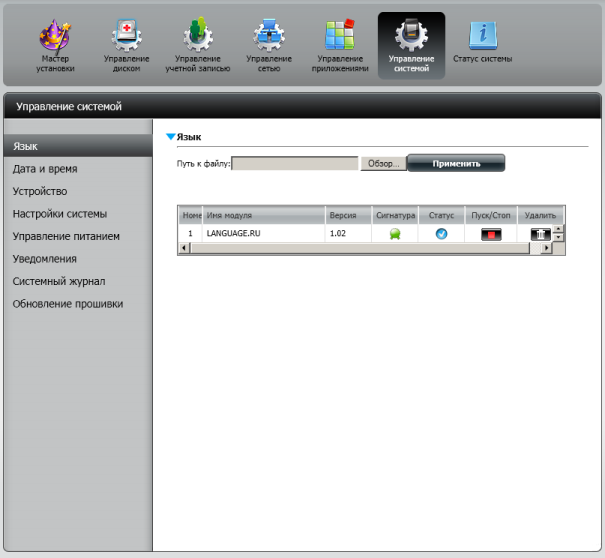The height and width of the screenshot is (558, 605).
Task: Select Управление системой icon in top bar
Action: pyautogui.click(x=411, y=46)
